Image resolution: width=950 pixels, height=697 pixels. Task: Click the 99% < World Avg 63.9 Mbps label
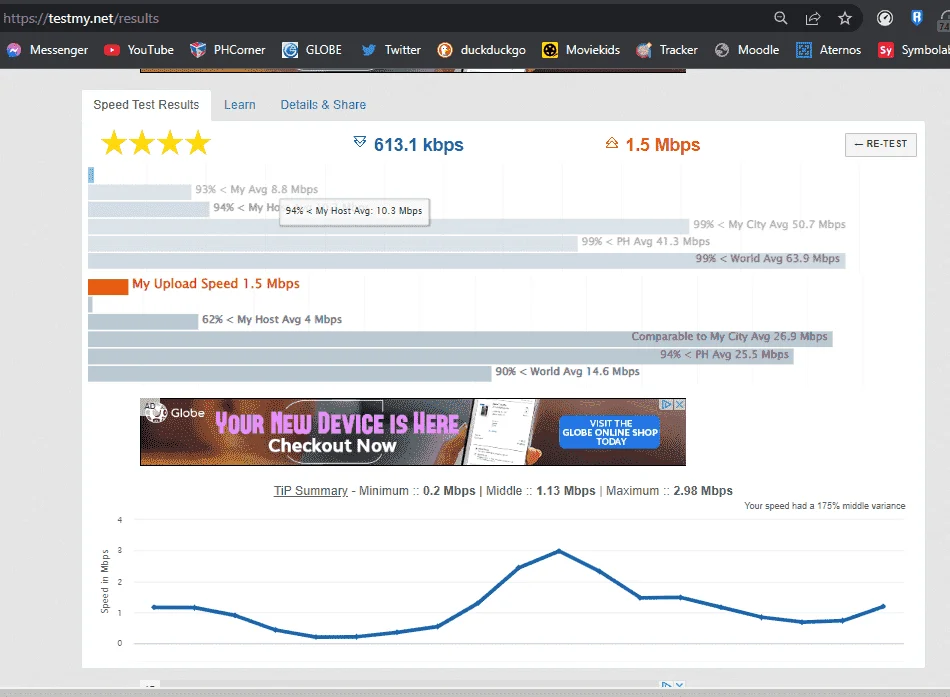768,258
